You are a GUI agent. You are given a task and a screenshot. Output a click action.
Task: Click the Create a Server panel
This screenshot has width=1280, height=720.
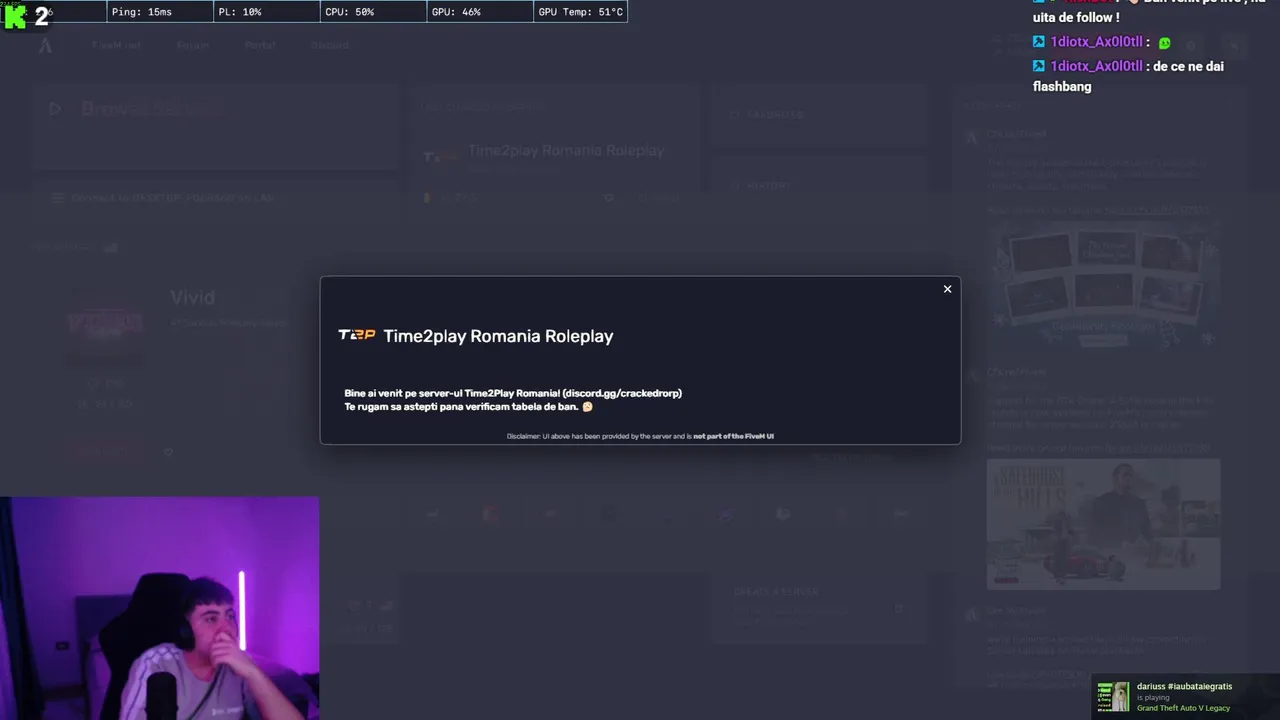click(x=818, y=608)
